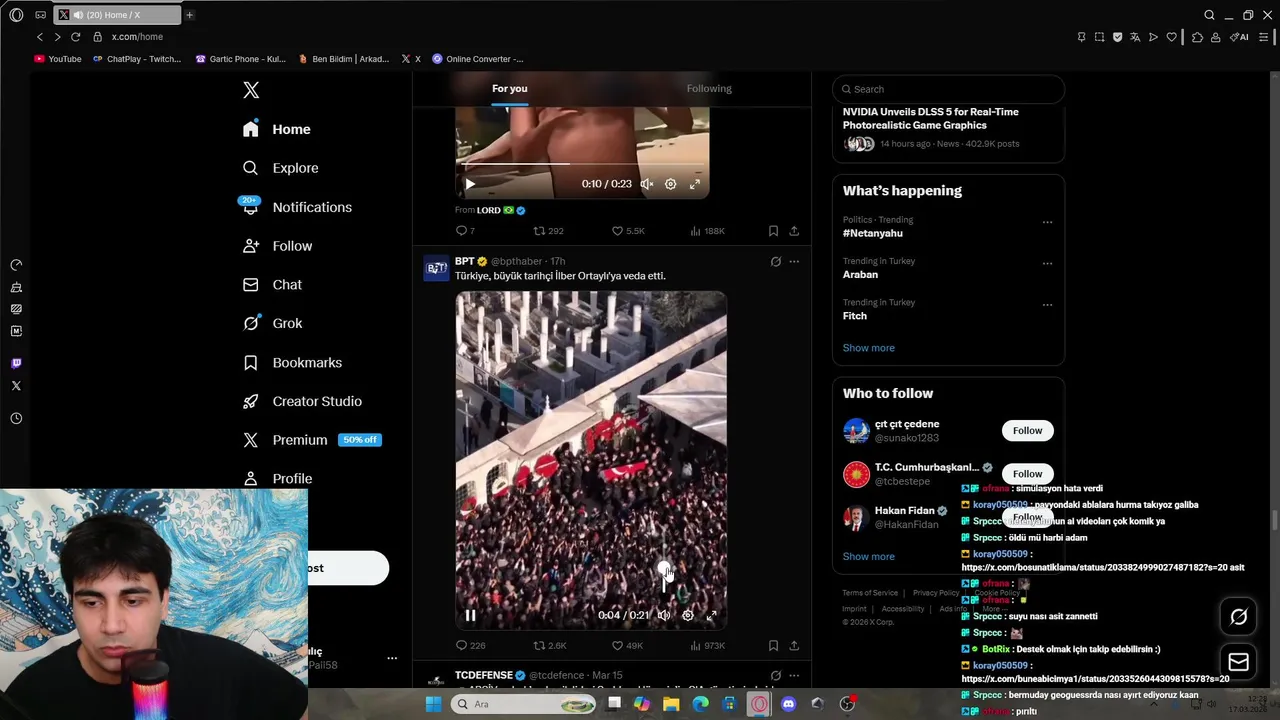This screenshot has width=1280, height=720.
Task: Open Profile in the sidebar
Action: tap(278, 478)
